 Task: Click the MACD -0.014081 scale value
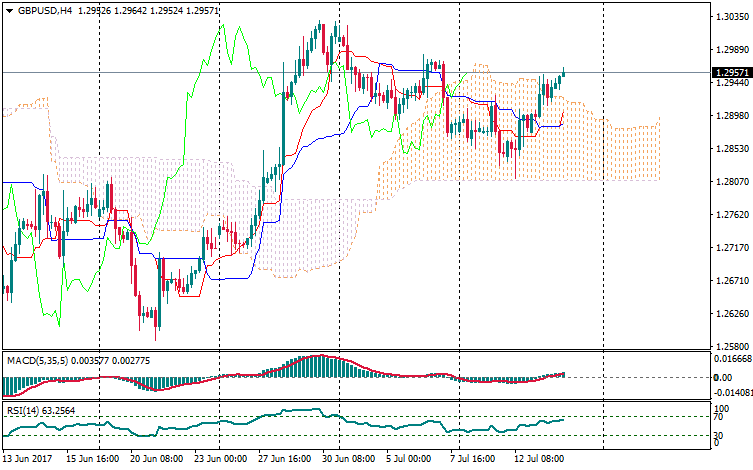(730, 393)
